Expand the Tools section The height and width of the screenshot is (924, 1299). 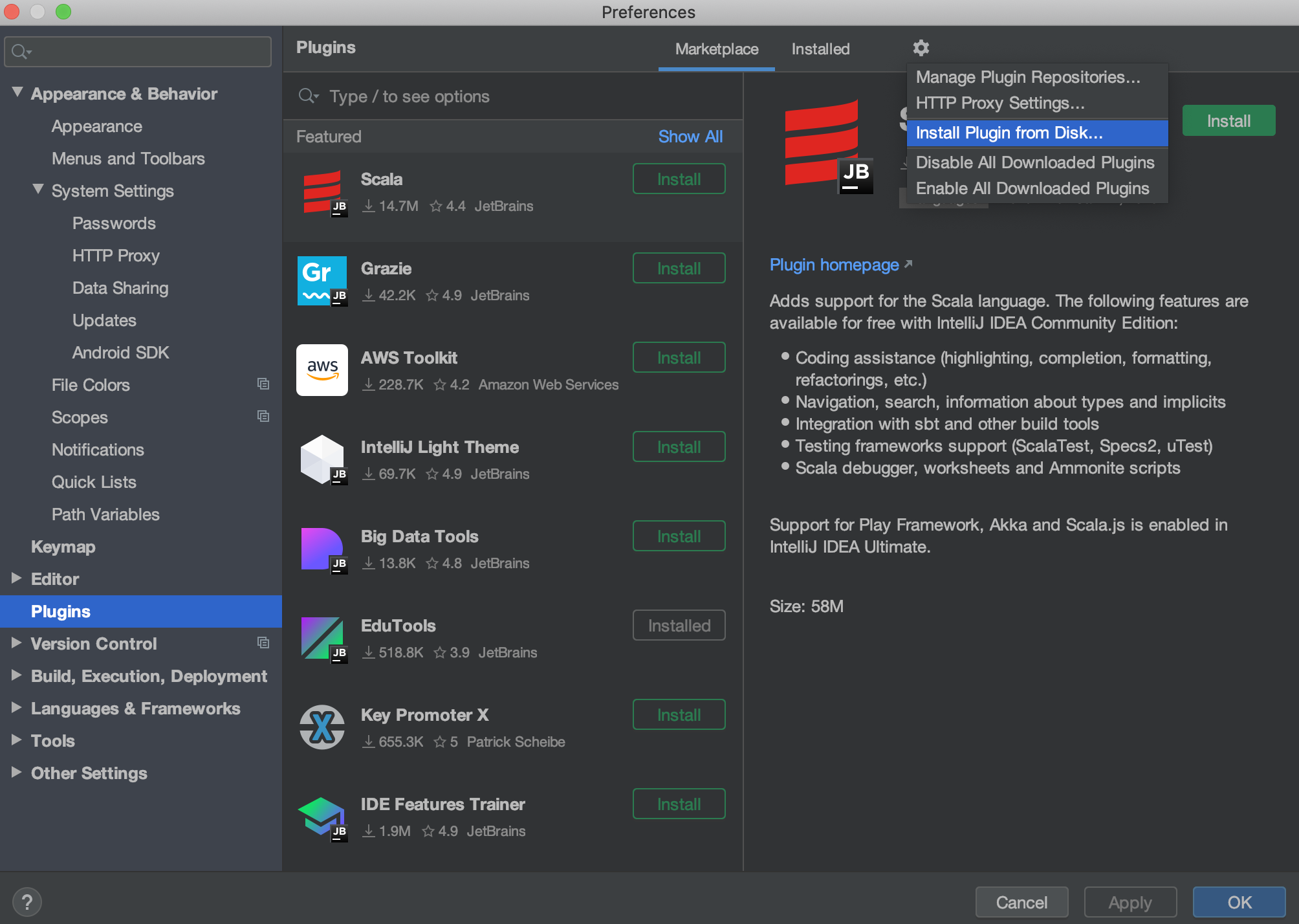coord(17,740)
